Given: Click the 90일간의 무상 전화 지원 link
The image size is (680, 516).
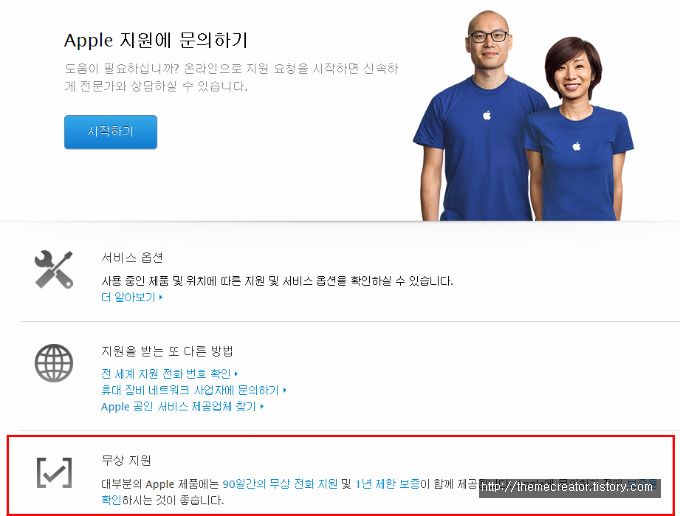Looking at the screenshot, I should 280,484.
